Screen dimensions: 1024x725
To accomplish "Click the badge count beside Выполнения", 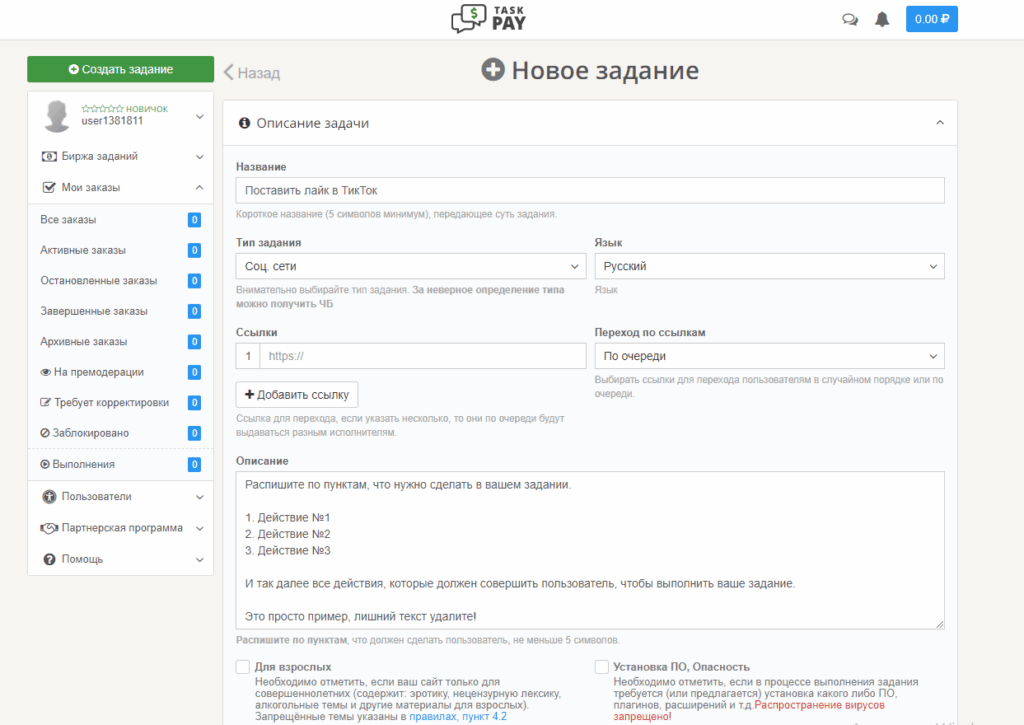I will 194,464.
